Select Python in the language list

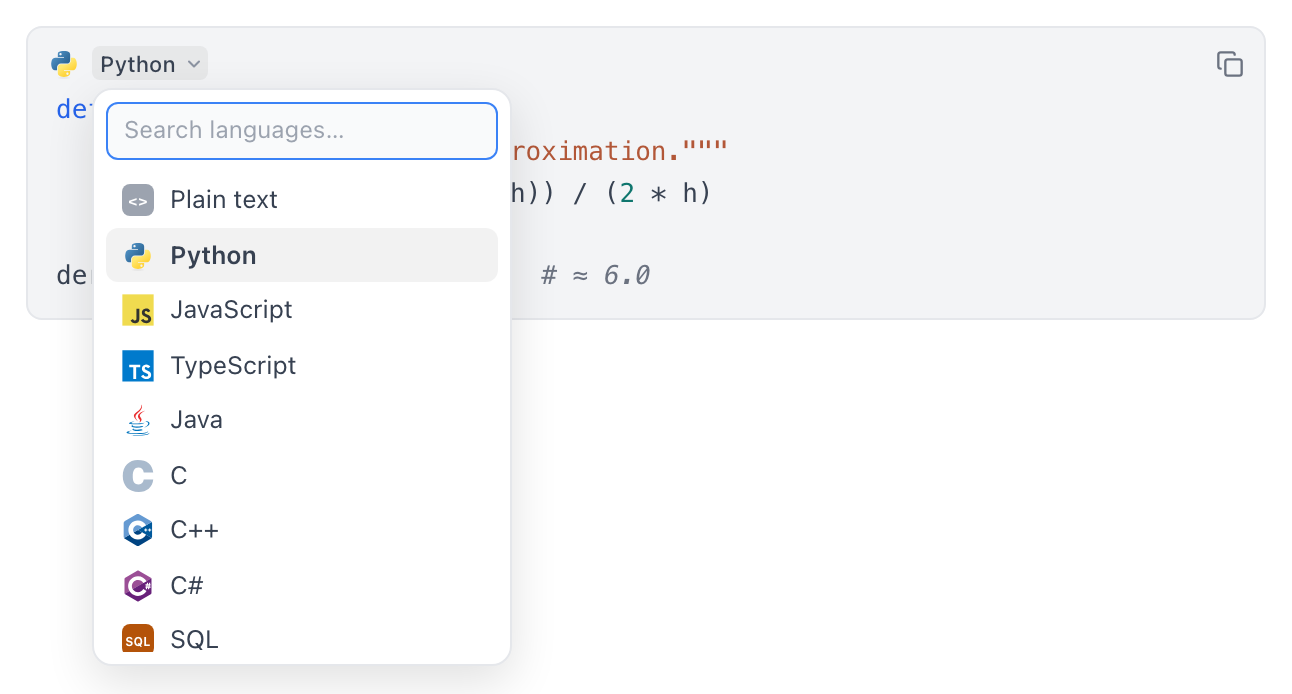pos(302,255)
